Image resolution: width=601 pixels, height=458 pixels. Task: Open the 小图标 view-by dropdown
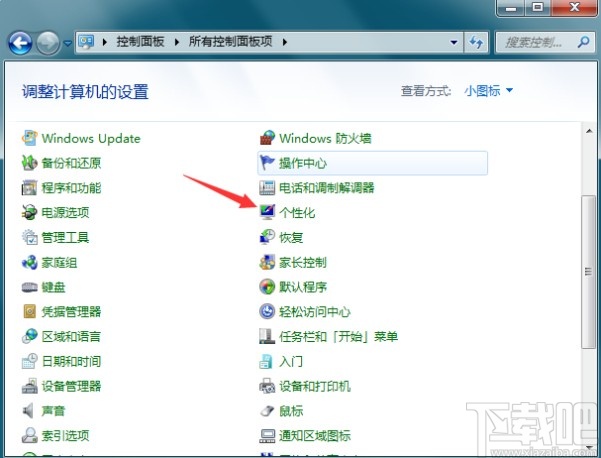488,91
